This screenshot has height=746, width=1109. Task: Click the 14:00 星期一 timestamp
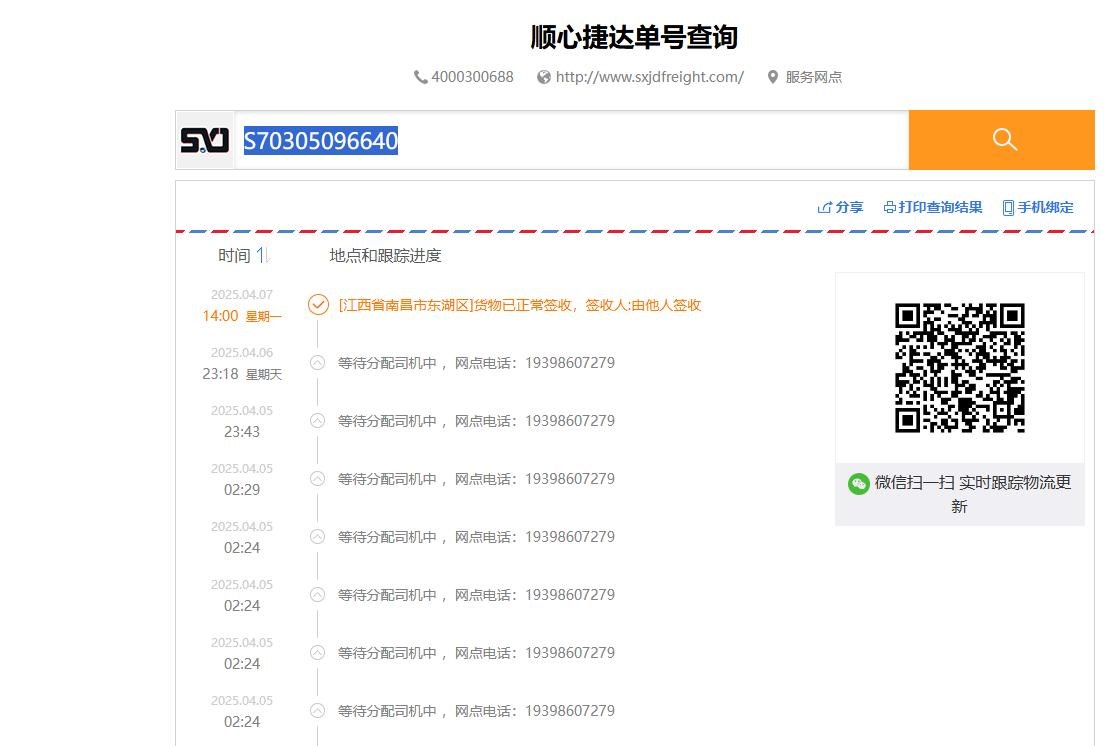242,316
